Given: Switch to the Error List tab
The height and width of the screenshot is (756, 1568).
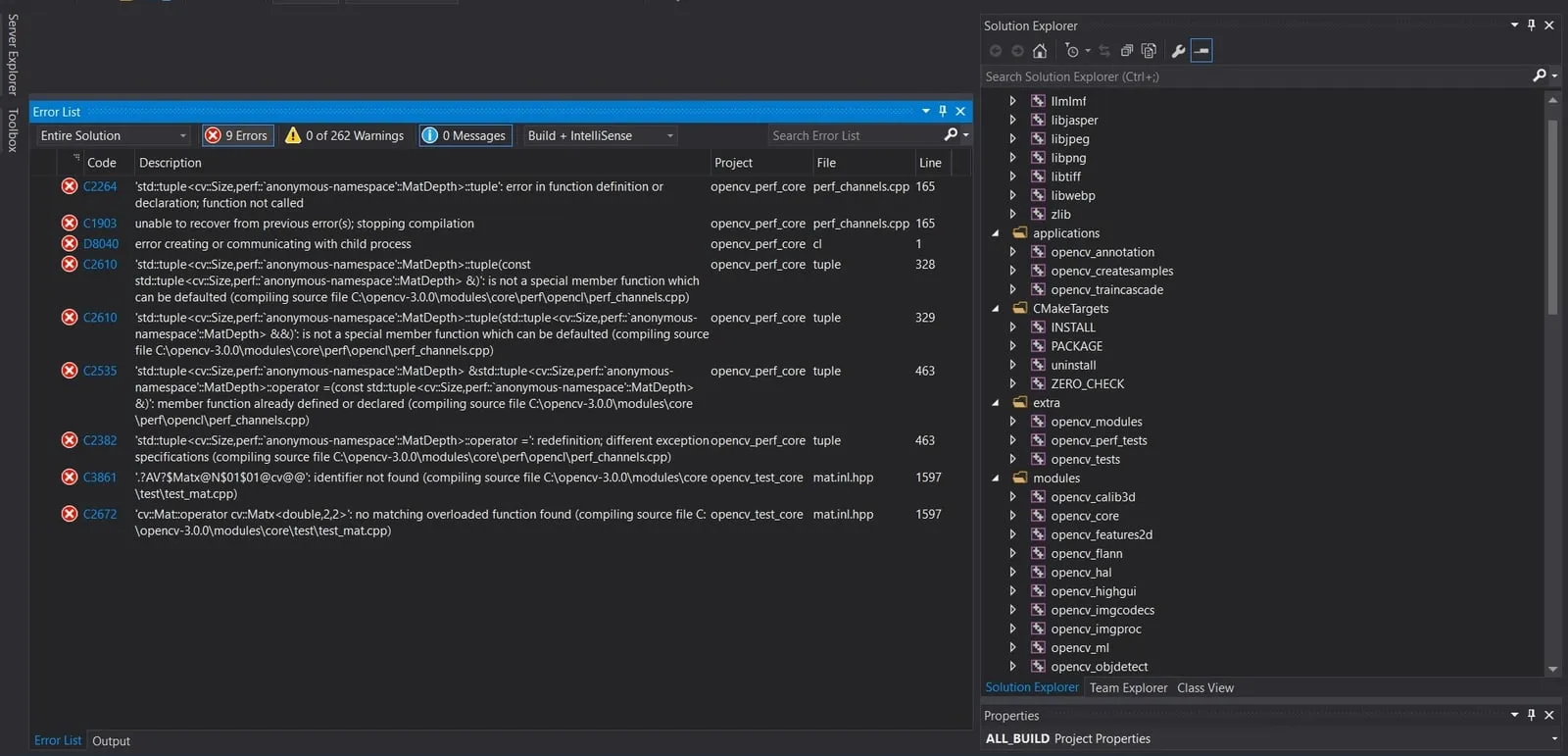Looking at the screenshot, I should [x=58, y=740].
